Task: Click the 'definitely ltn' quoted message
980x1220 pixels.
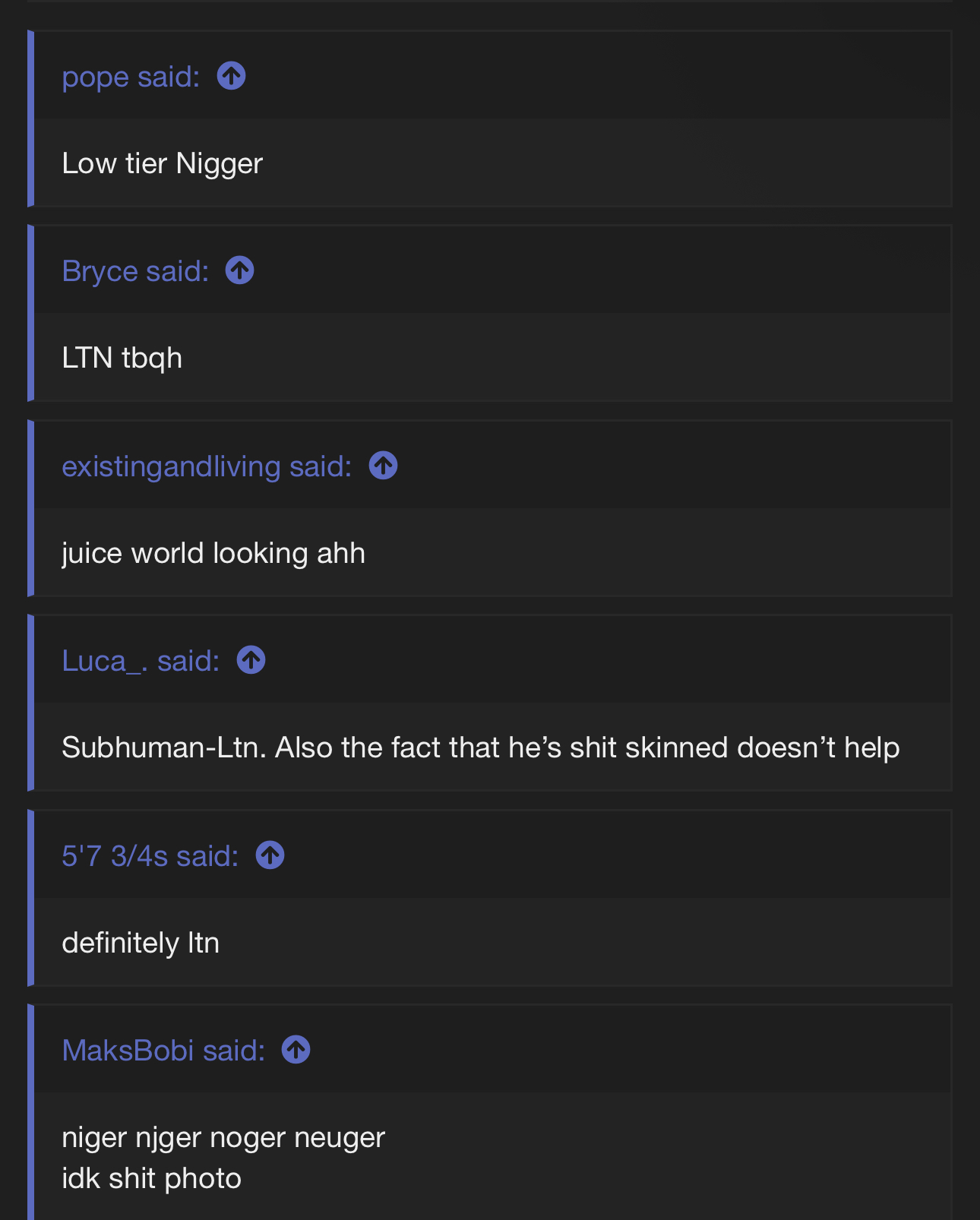Action: (x=141, y=943)
